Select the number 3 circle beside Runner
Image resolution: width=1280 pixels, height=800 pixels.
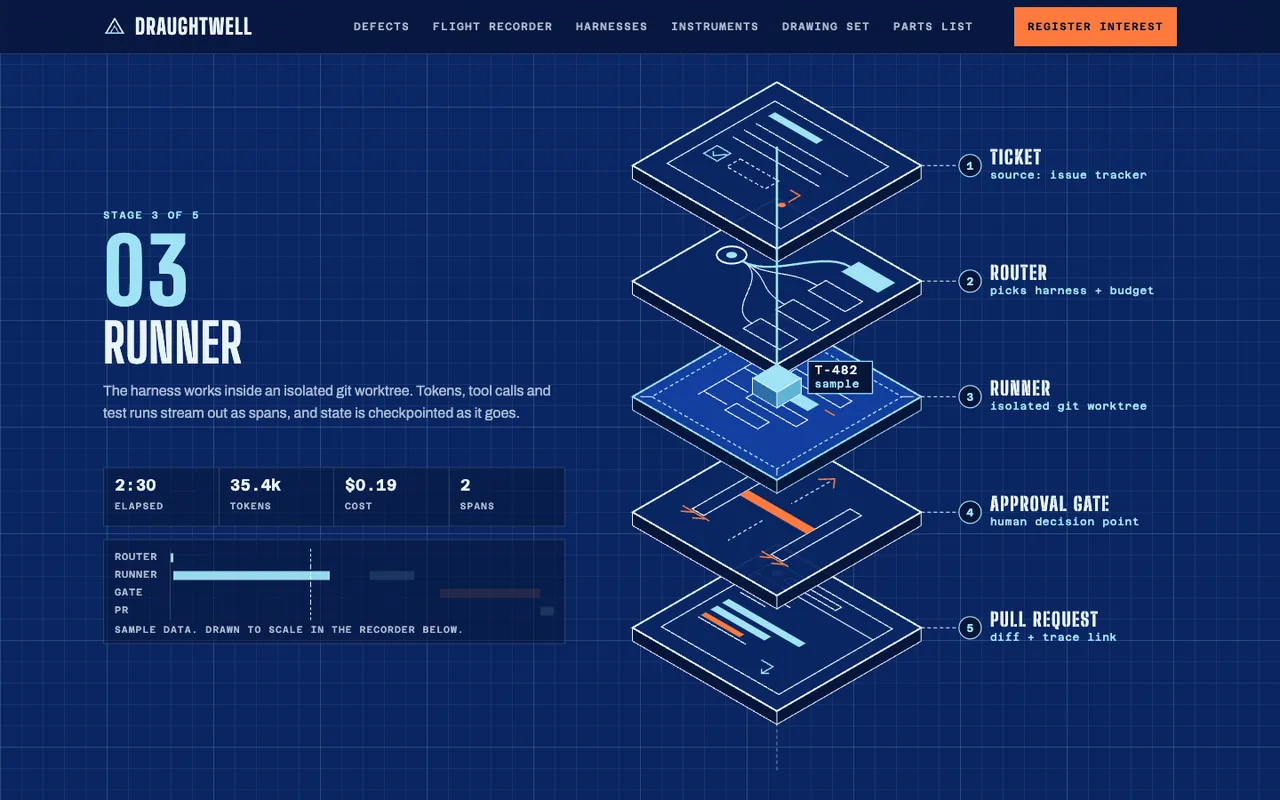(969, 397)
